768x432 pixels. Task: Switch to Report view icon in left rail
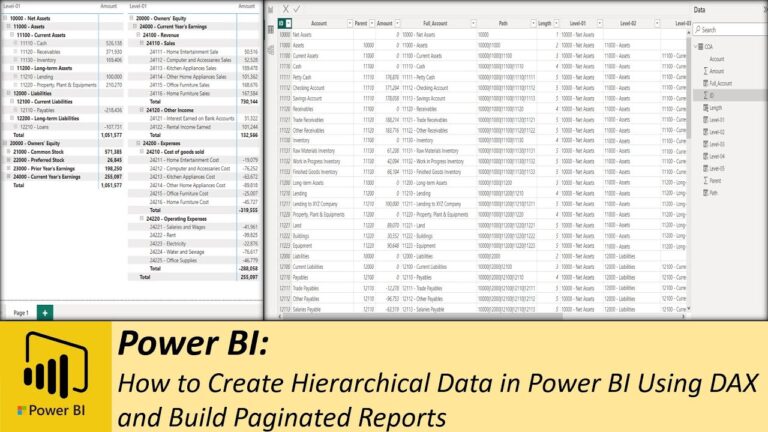270,9
